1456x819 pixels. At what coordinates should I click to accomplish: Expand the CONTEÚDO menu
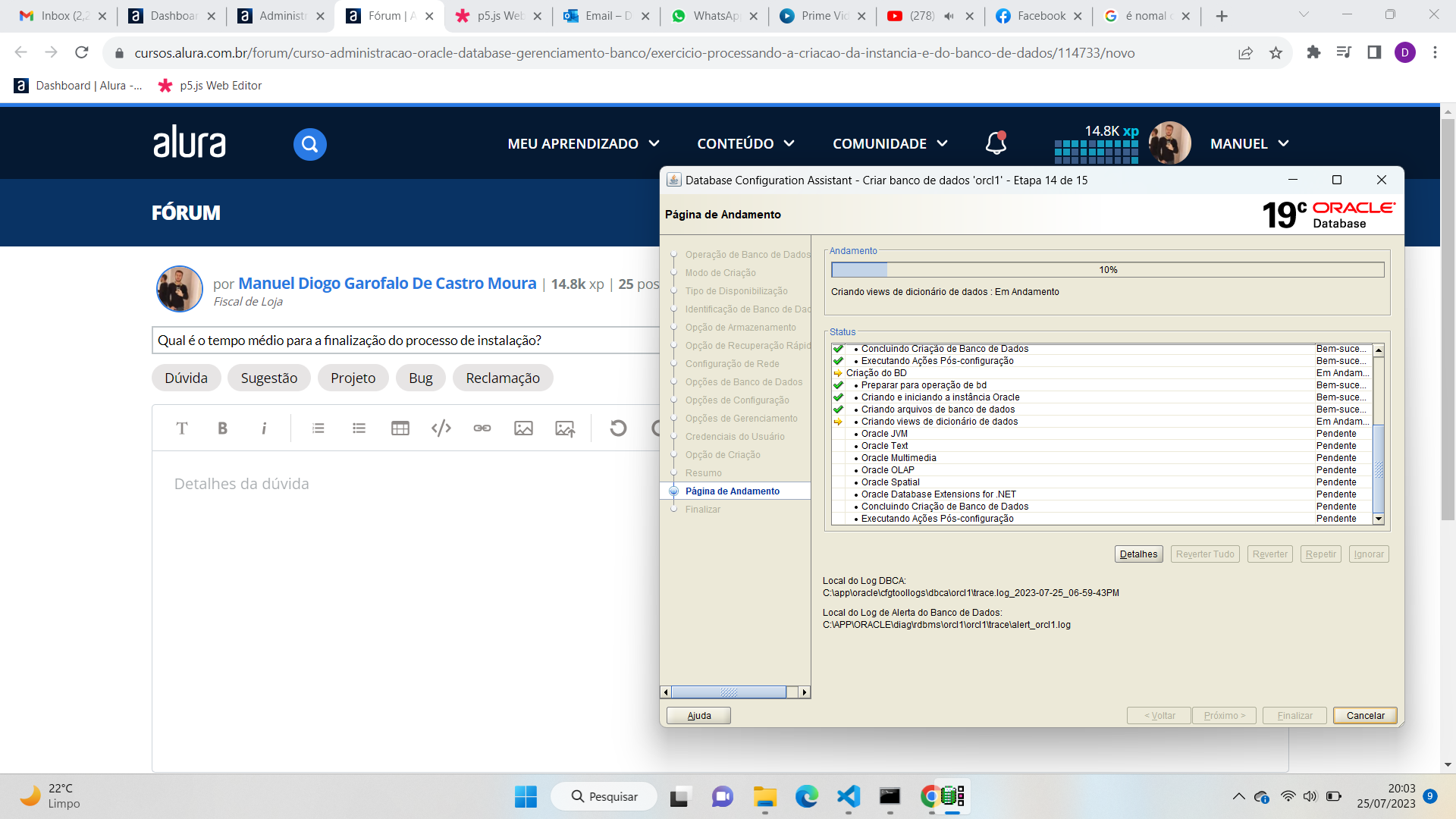point(745,143)
